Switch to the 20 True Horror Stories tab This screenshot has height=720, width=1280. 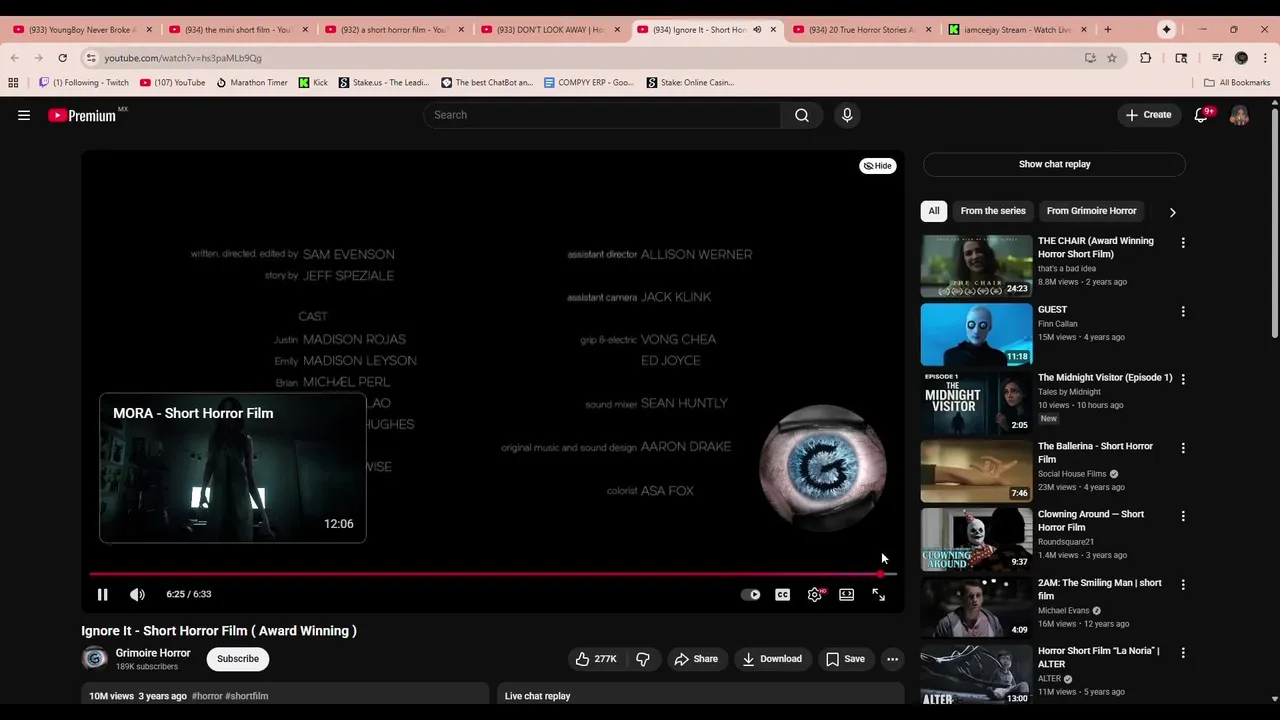(x=862, y=29)
